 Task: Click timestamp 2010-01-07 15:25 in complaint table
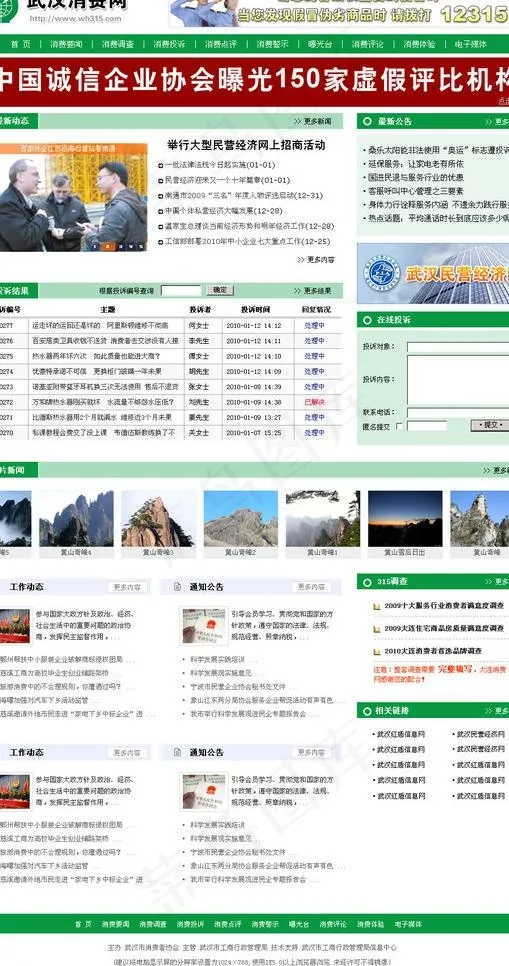(254, 432)
